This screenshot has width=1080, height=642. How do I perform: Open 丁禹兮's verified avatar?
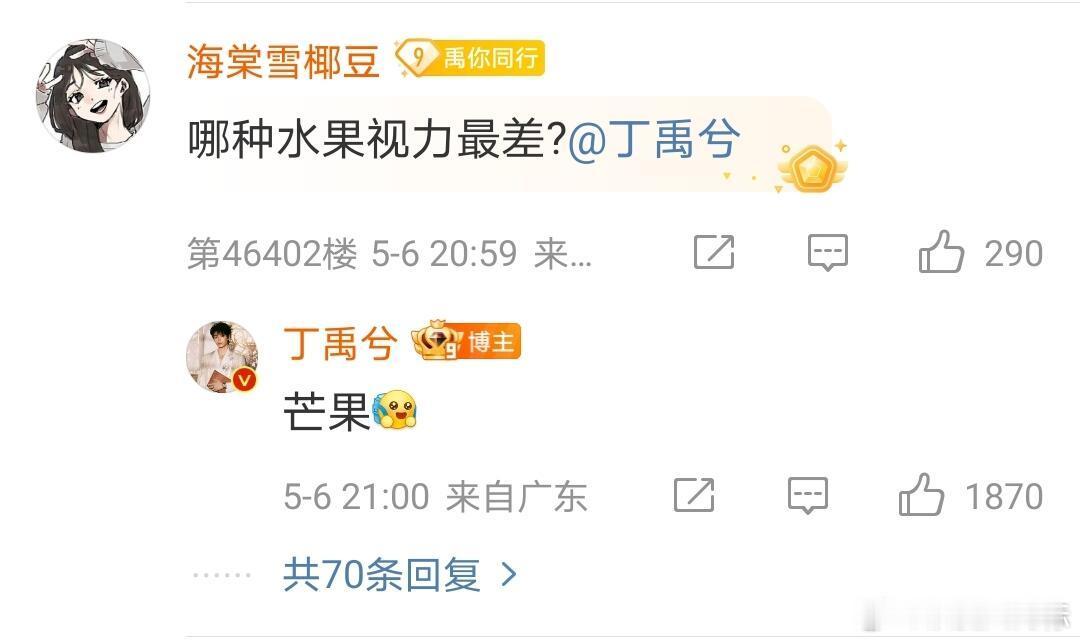[x=222, y=357]
